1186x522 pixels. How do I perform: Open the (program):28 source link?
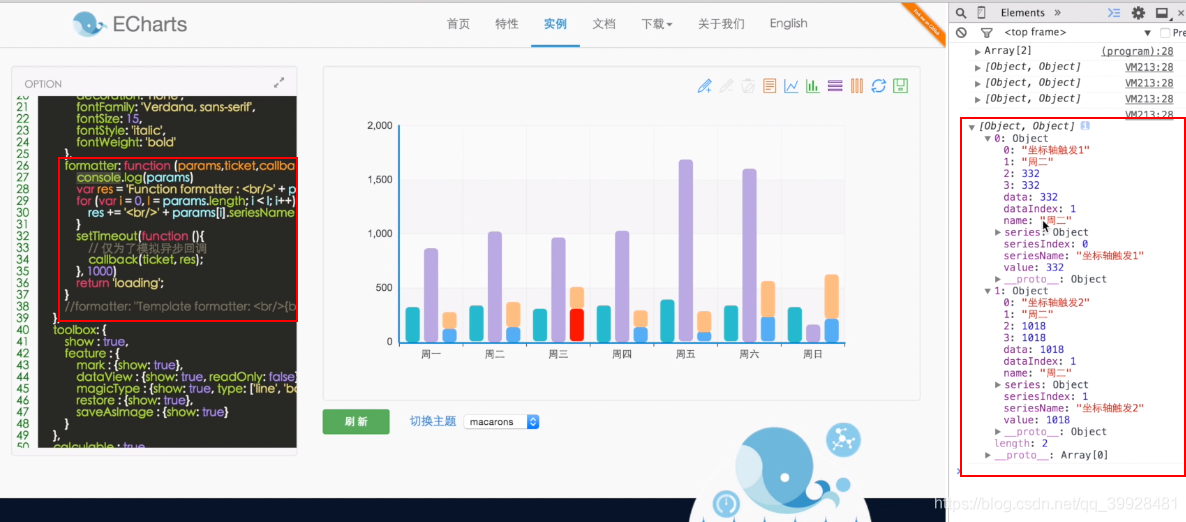pos(1137,51)
